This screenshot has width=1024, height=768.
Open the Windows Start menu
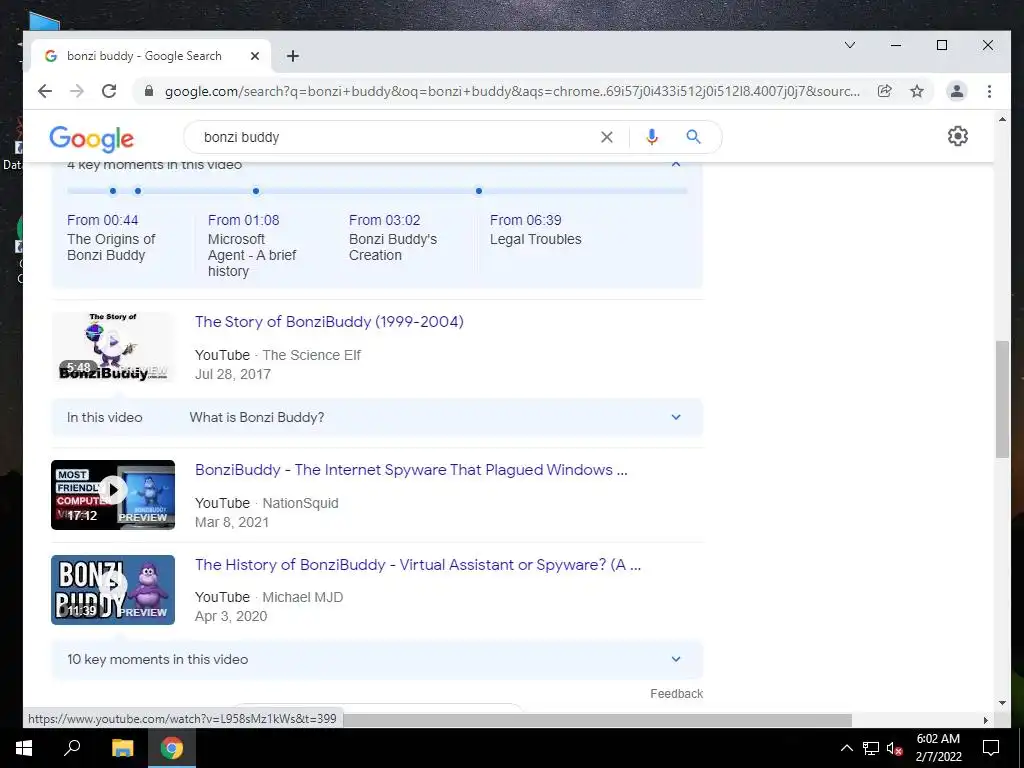[x=24, y=748]
